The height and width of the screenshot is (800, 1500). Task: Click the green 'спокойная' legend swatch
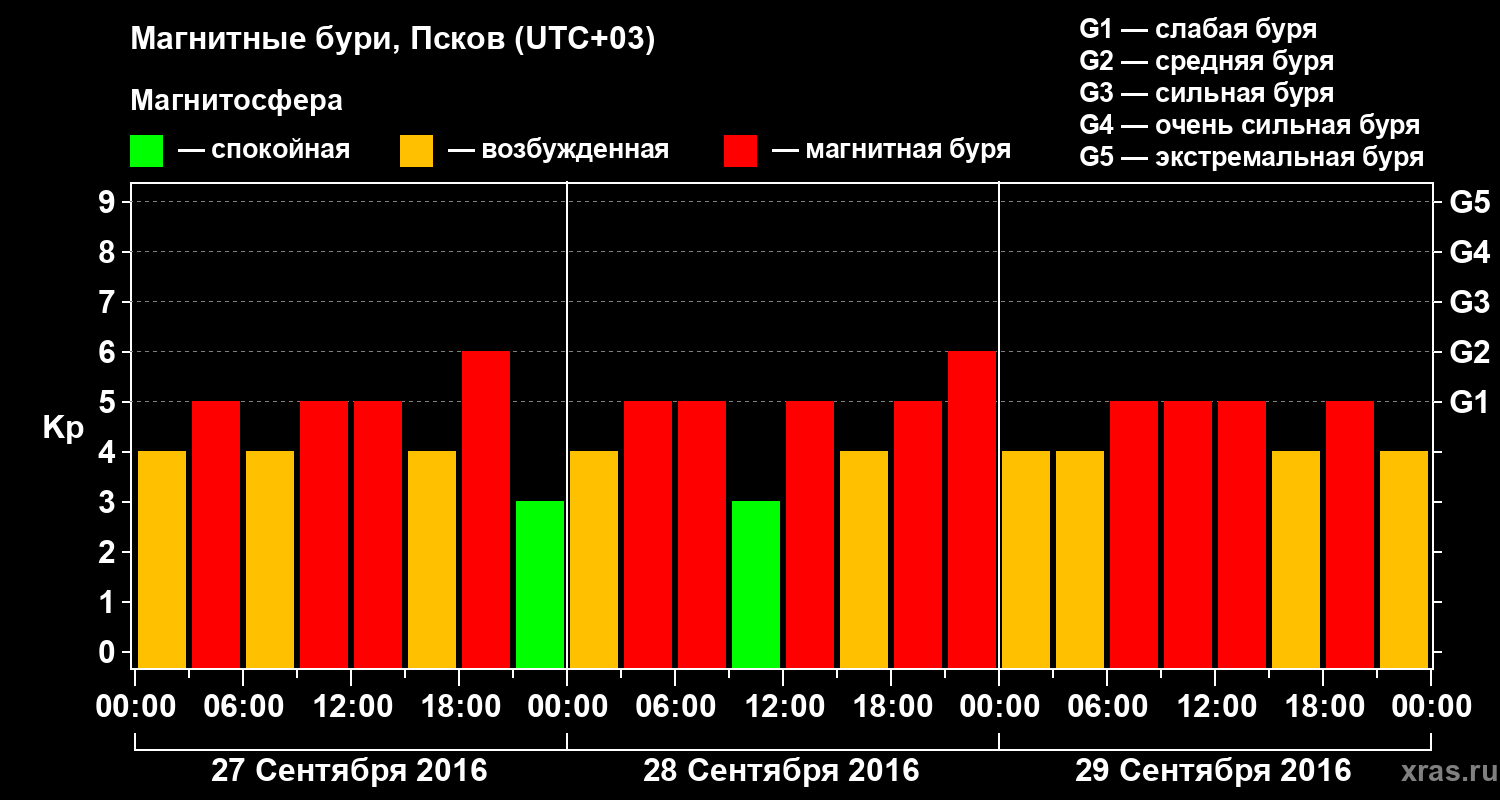tap(146, 151)
